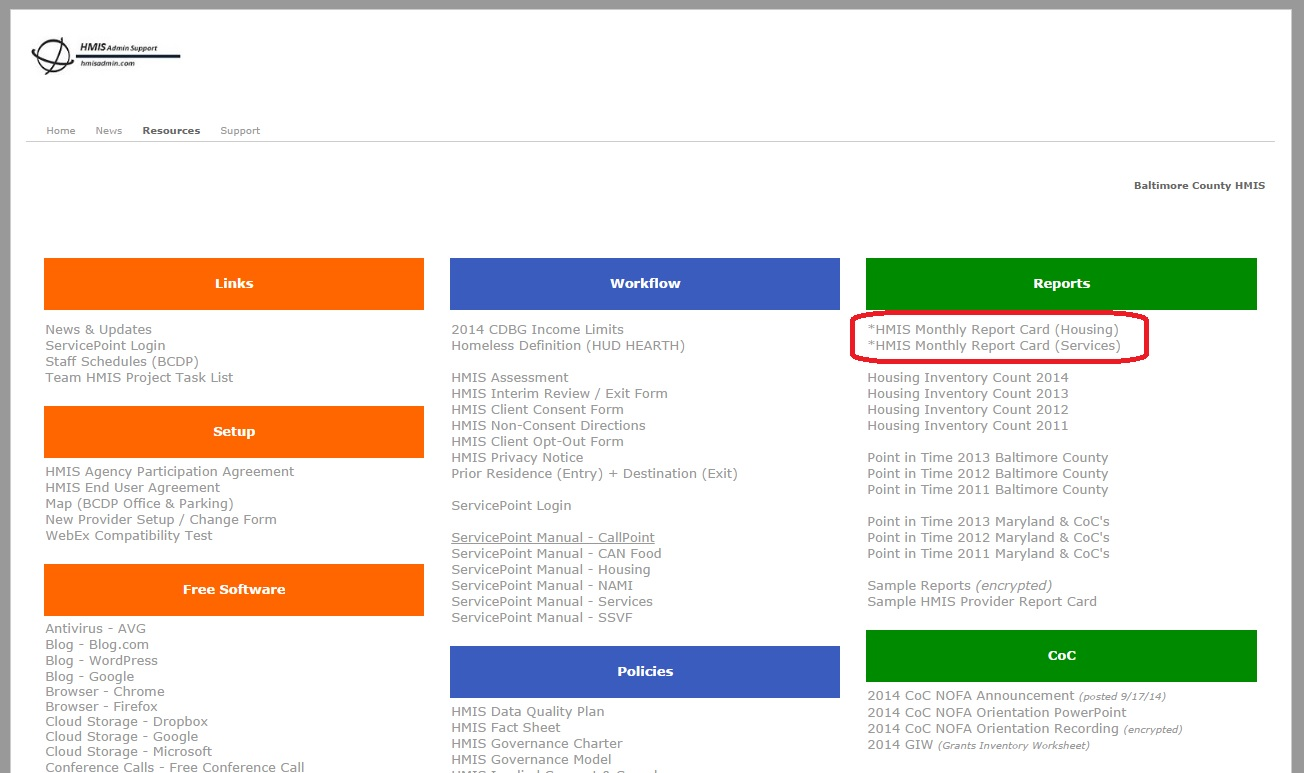Open the 2014 CDBG Income Limits link
1304x773 pixels.
click(537, 329)
